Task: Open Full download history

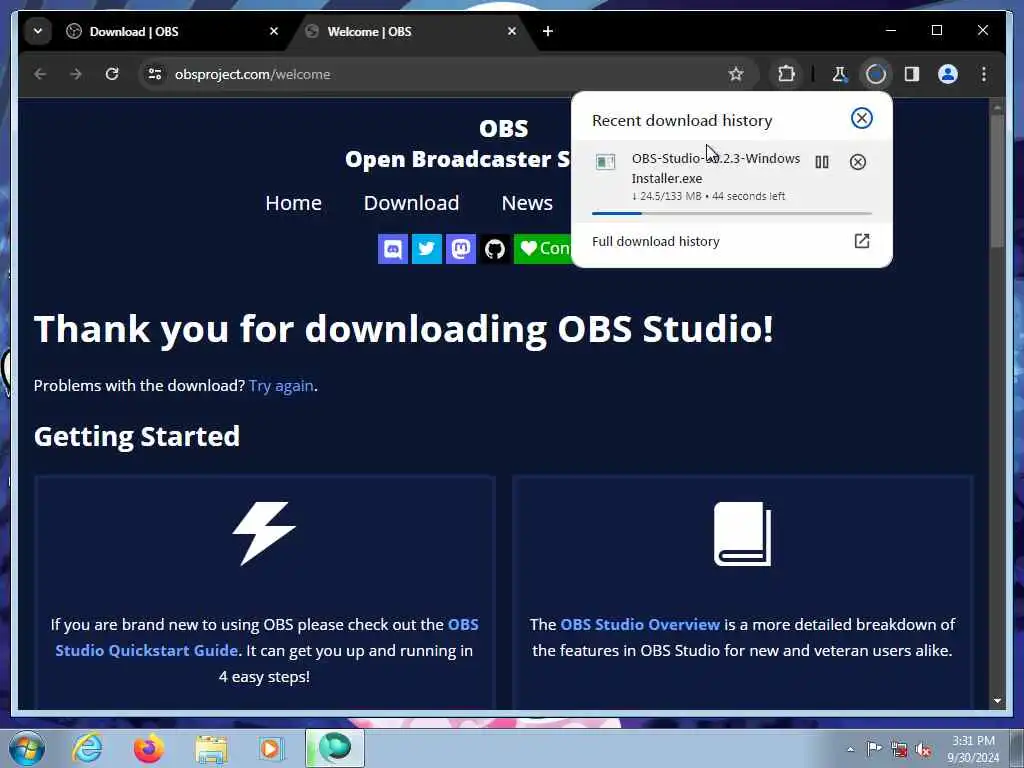Action: [x=655, y=241]
